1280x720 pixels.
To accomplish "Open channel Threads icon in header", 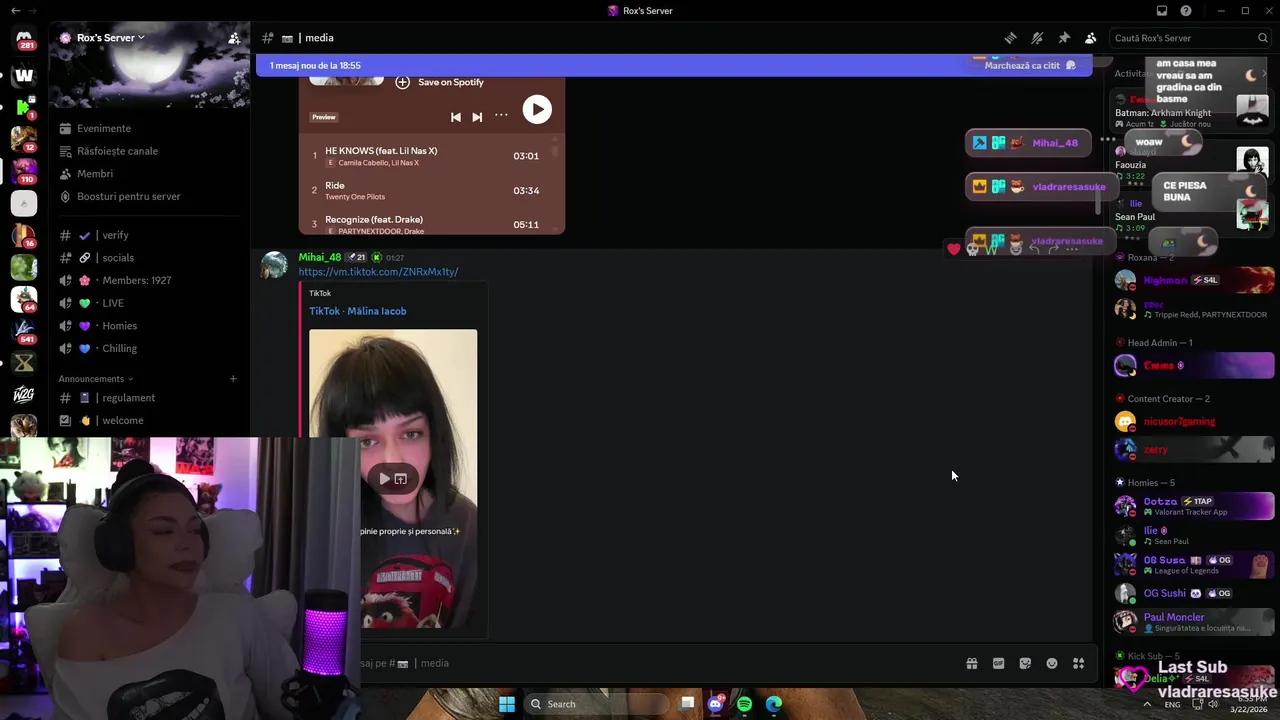I will tap(1011, 38).
